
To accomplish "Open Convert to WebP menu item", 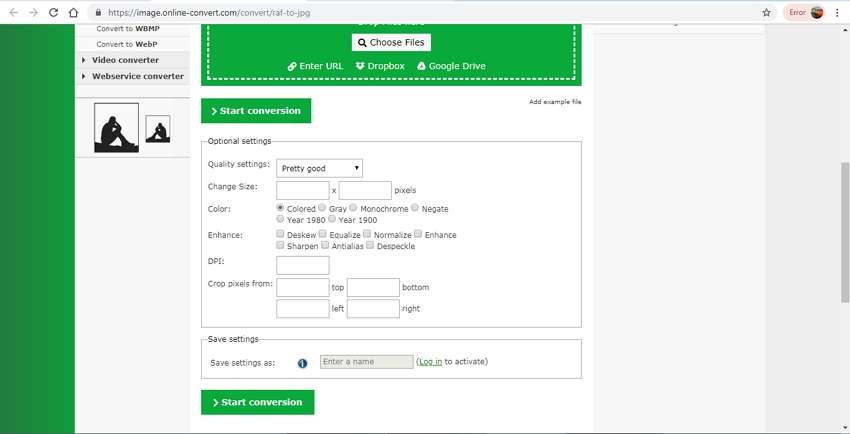I will click(x=126, y=44).
